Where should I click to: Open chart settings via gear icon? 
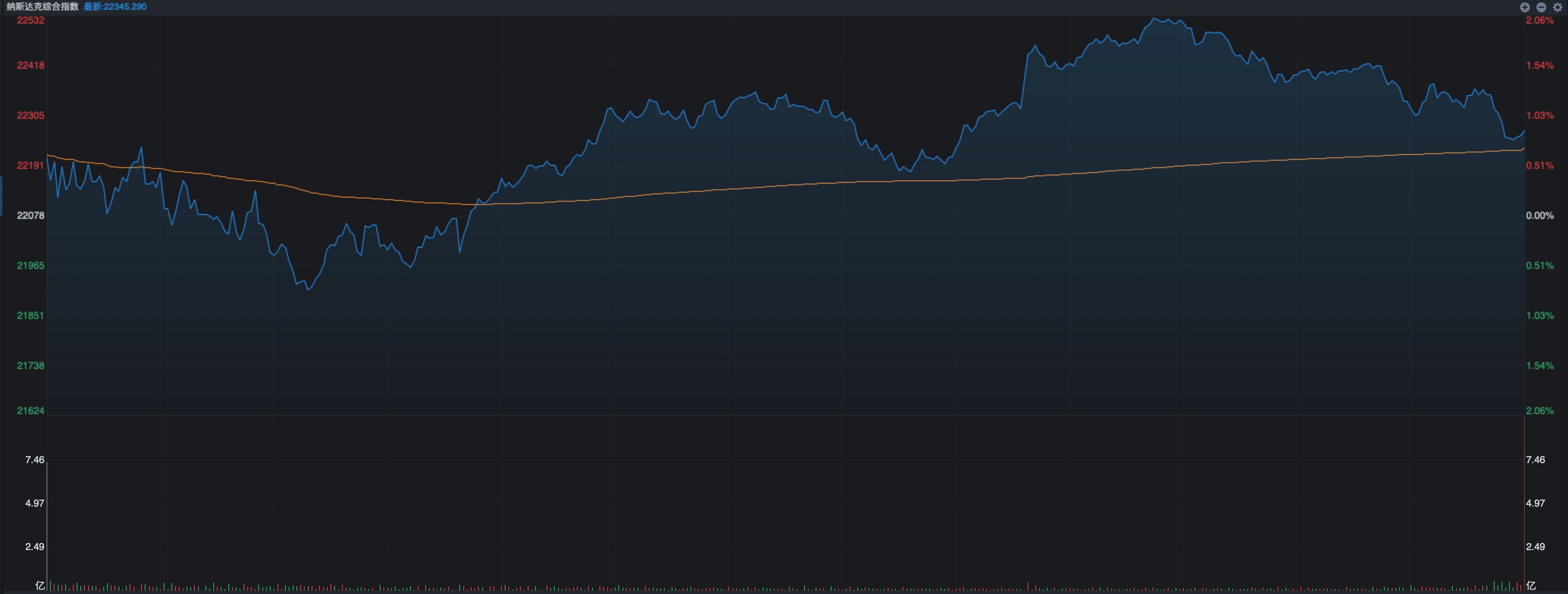point(1557,7)
